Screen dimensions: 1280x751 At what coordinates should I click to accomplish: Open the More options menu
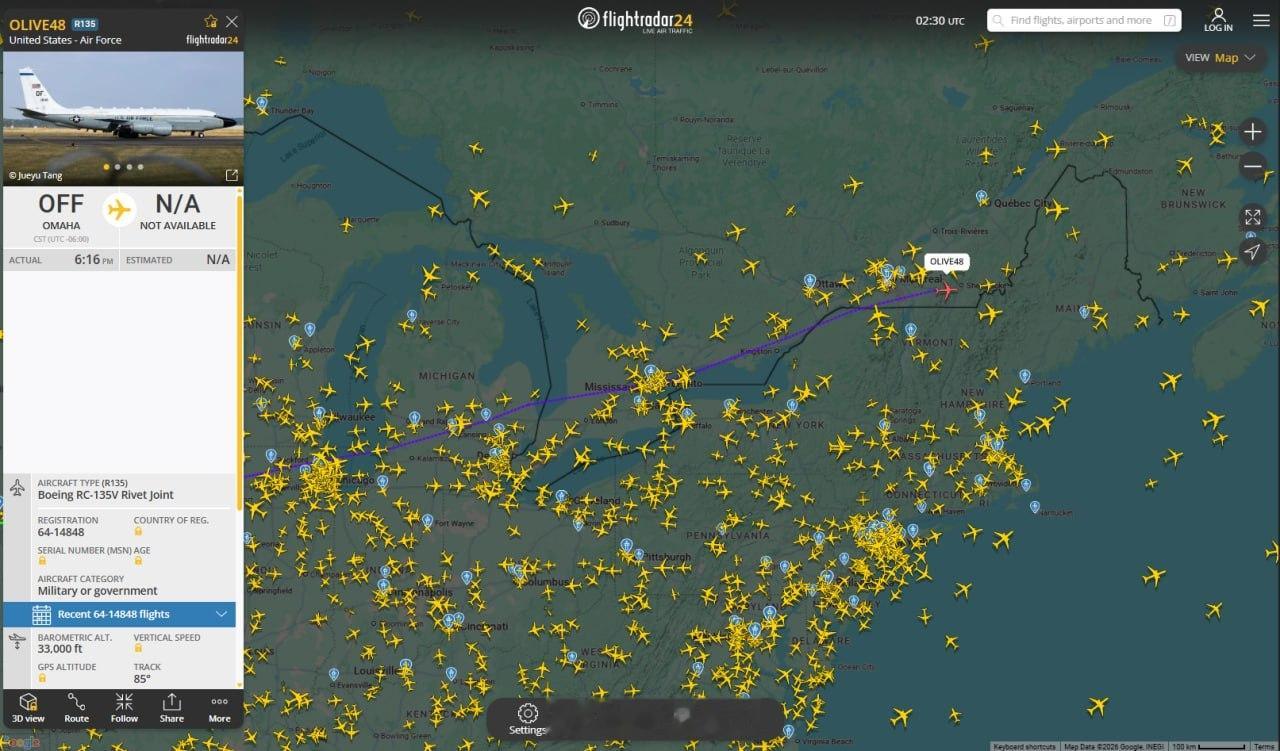coord(220,707)
